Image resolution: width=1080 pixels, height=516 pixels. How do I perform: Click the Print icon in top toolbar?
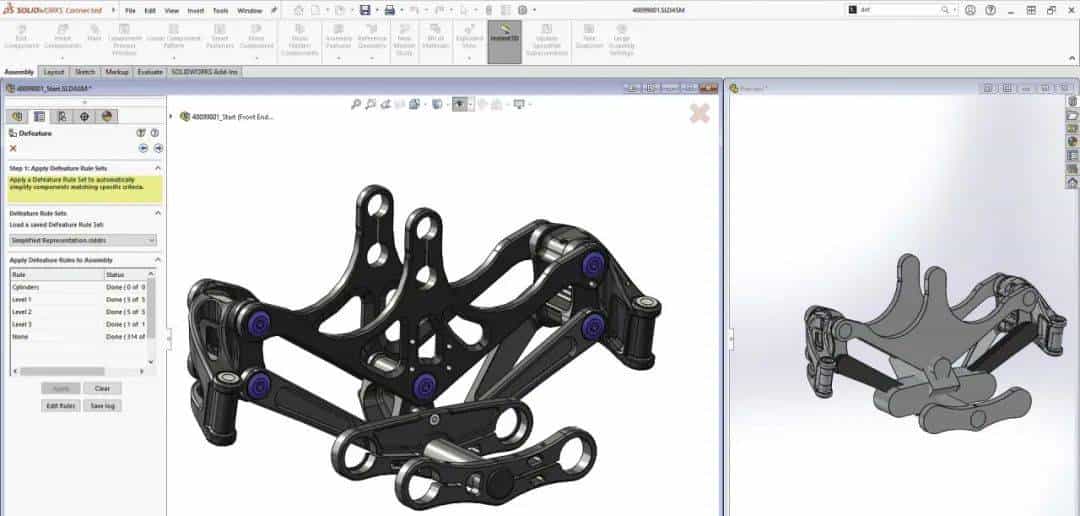389,10
